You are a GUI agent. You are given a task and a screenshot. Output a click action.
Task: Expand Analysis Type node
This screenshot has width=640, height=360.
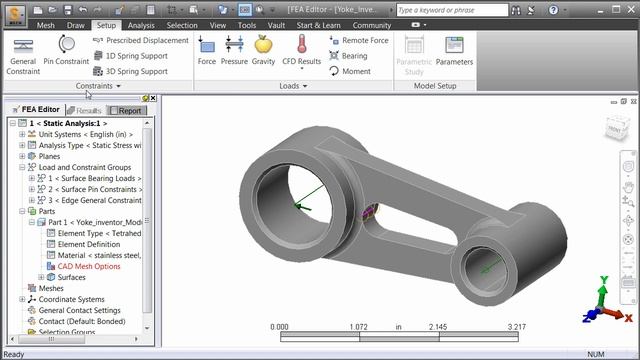click(22, 145)
